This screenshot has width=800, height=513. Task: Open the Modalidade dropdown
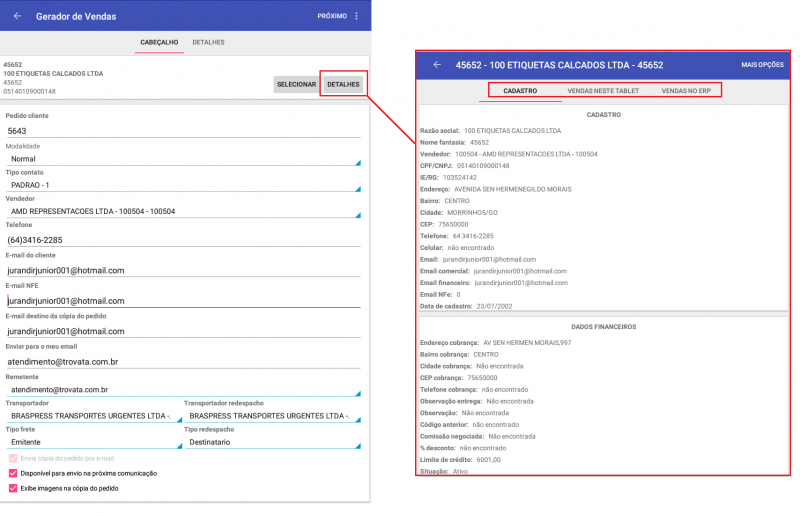tap(183, 158)
